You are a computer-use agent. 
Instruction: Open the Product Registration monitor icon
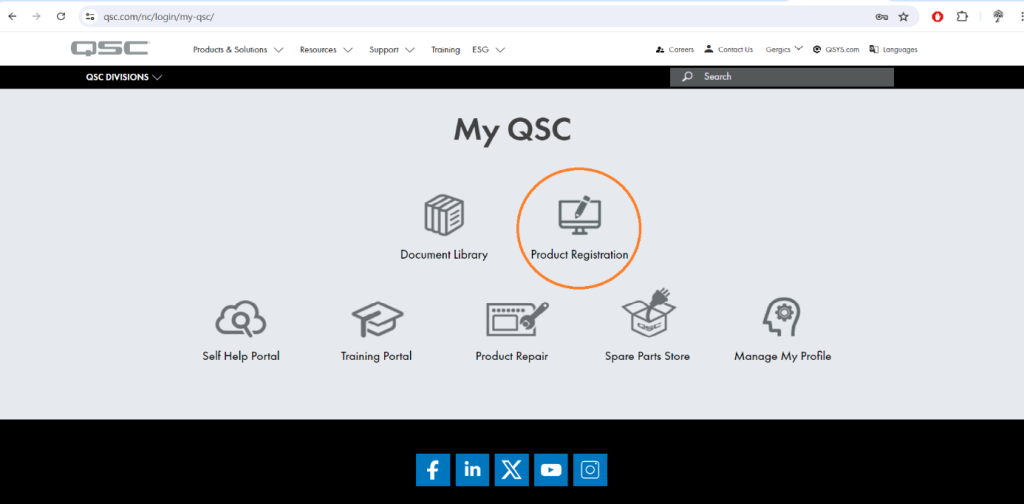(x=579, y=214)
